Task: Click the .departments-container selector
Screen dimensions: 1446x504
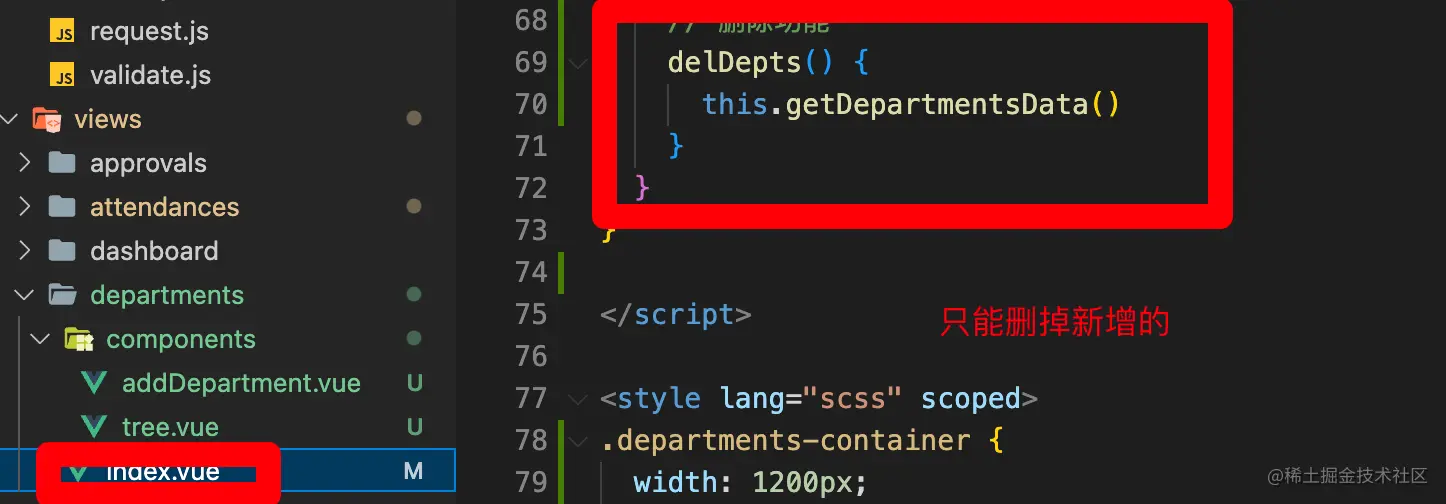Action: pyautogui.click(x=785, y=440)
